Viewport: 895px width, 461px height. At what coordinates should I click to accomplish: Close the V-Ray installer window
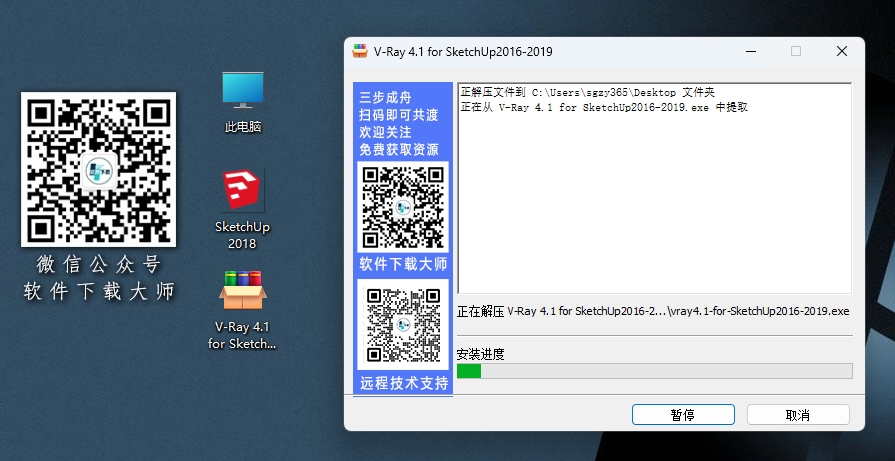click(841, 51)
